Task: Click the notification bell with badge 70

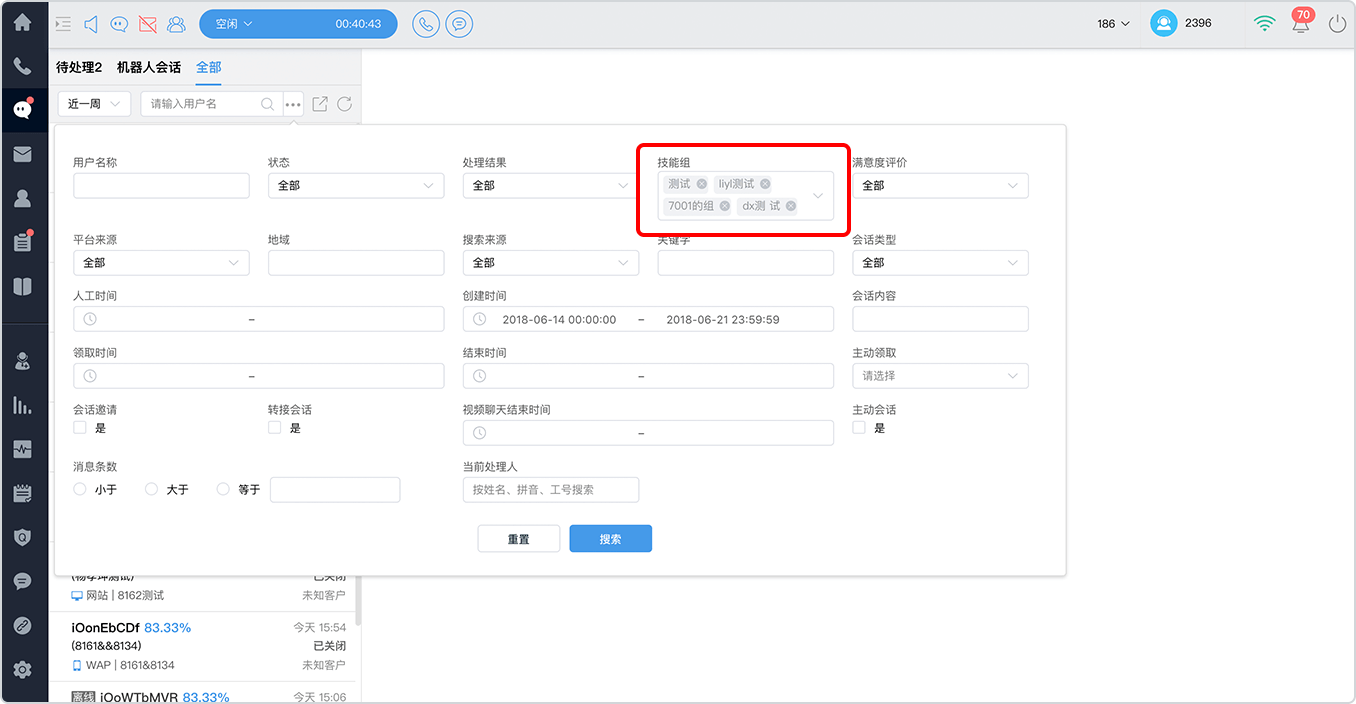Action: pyautogui.click(x=1300, y=21)
